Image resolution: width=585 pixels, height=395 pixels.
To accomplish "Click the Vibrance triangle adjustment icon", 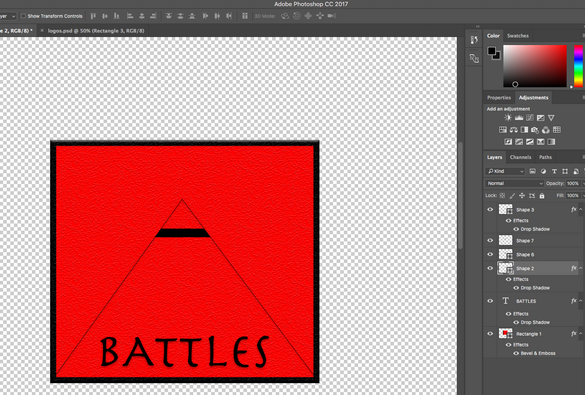I will 551,118.
